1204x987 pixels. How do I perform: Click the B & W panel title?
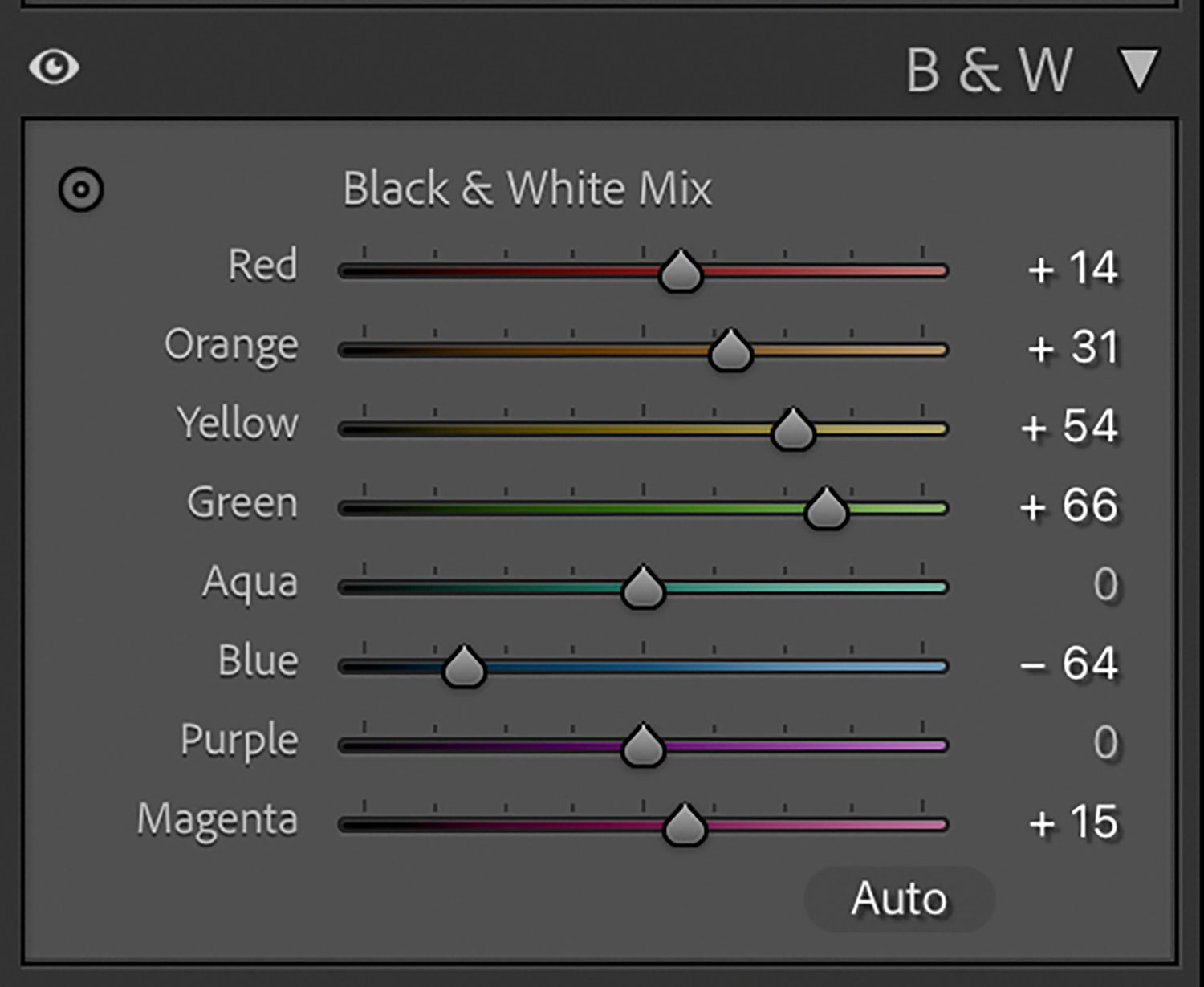coord(989,71)
